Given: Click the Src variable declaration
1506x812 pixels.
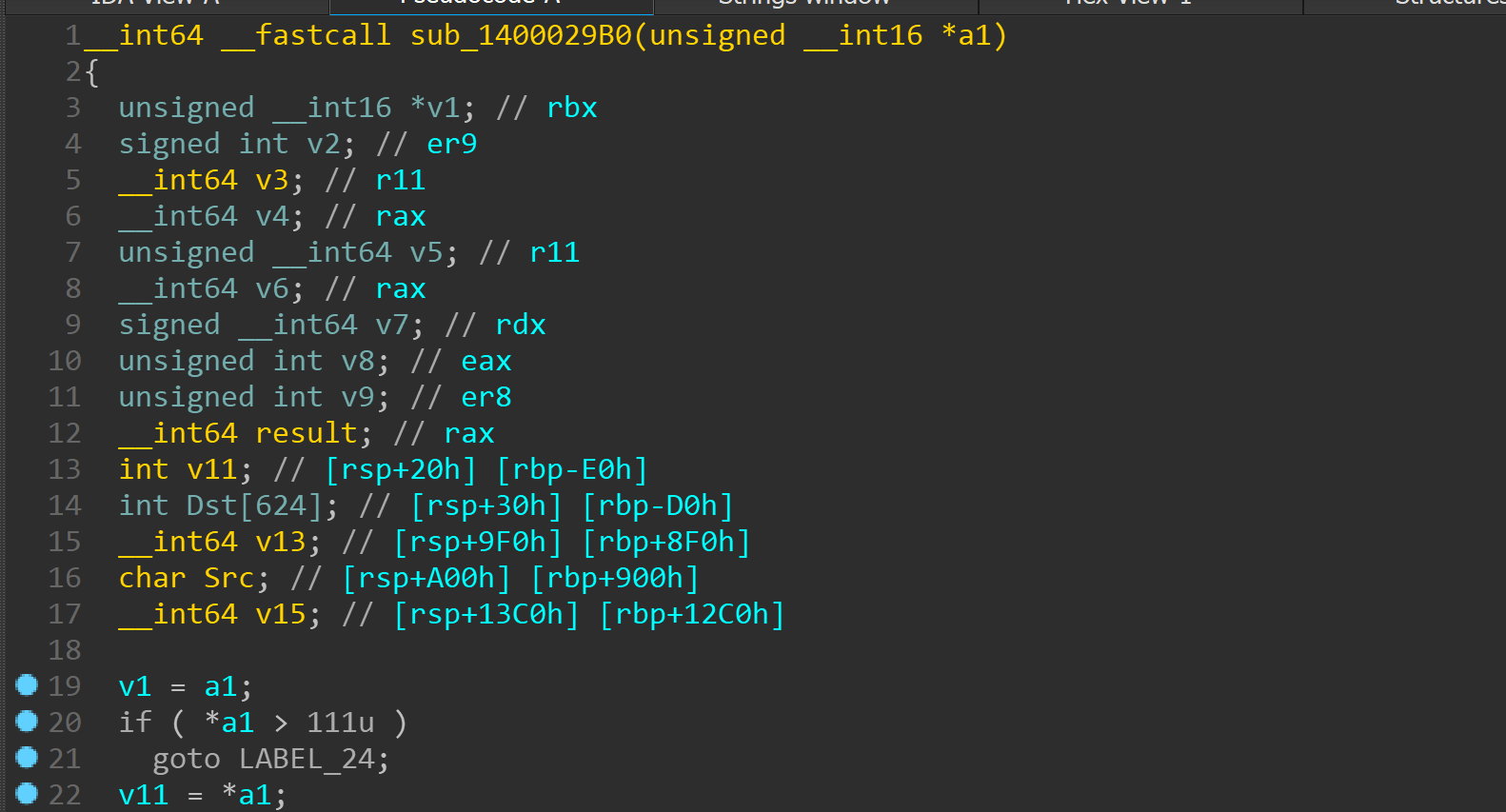Looking at the screenshot, I should pyautogui.click(x=228, y=579).
